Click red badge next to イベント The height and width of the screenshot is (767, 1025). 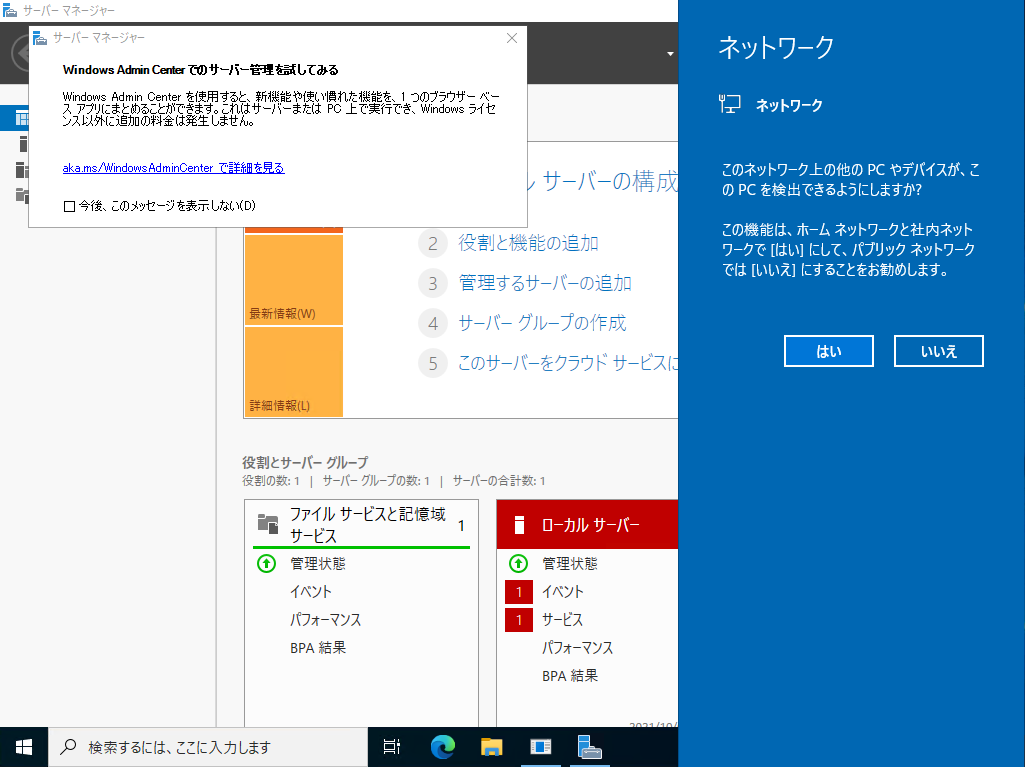(x=519, y=592)
